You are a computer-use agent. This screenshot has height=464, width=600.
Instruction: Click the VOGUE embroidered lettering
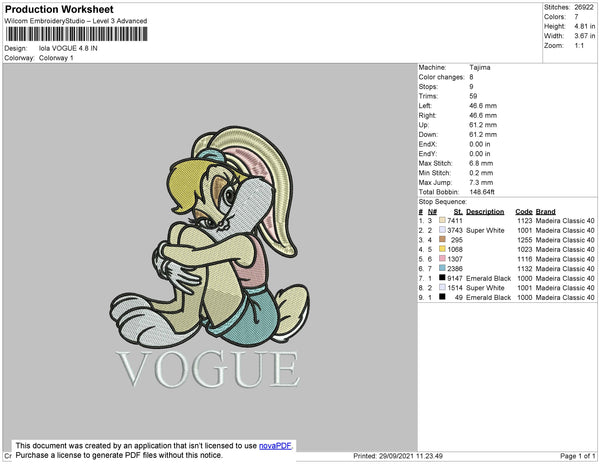click(x=208, y=369)
